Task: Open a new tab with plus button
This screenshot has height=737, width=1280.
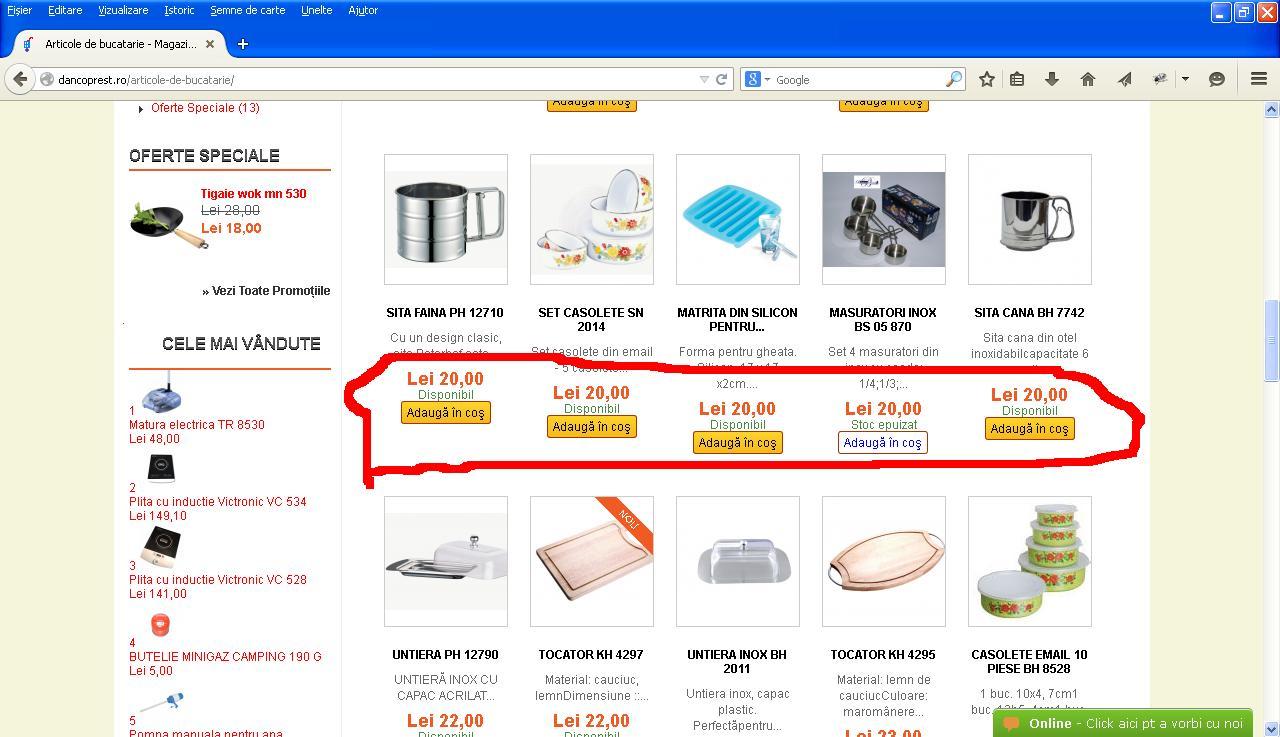Action: point(242,44)
